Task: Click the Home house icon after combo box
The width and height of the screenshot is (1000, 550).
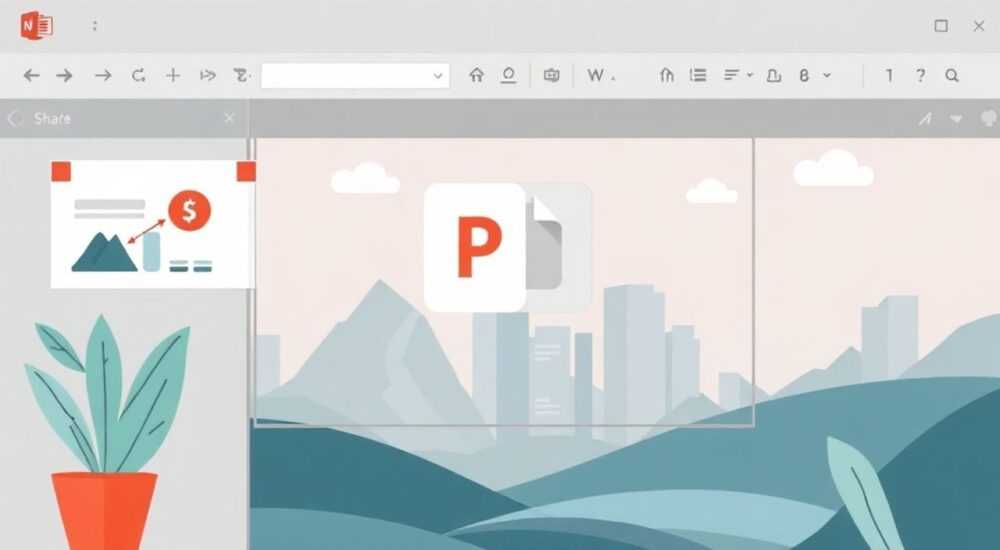Action: [x=476, y=75]
